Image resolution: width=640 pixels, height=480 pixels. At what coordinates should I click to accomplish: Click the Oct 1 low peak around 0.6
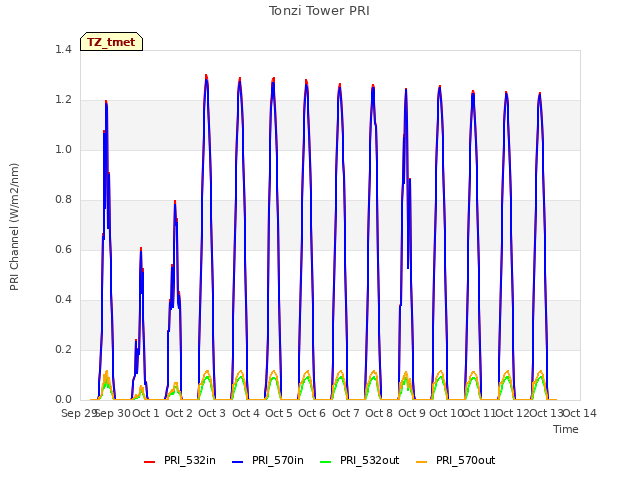coord(141,248)
